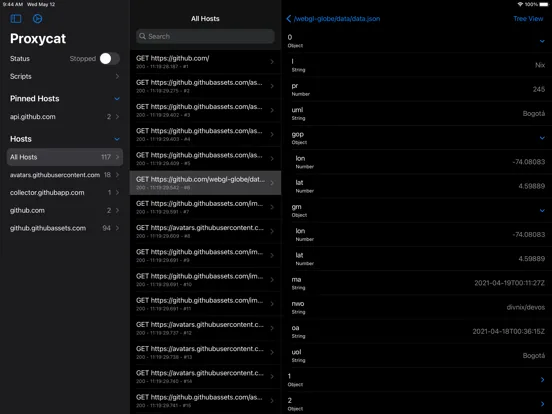Open the collector.githubapp.com host

coord(65,193)
